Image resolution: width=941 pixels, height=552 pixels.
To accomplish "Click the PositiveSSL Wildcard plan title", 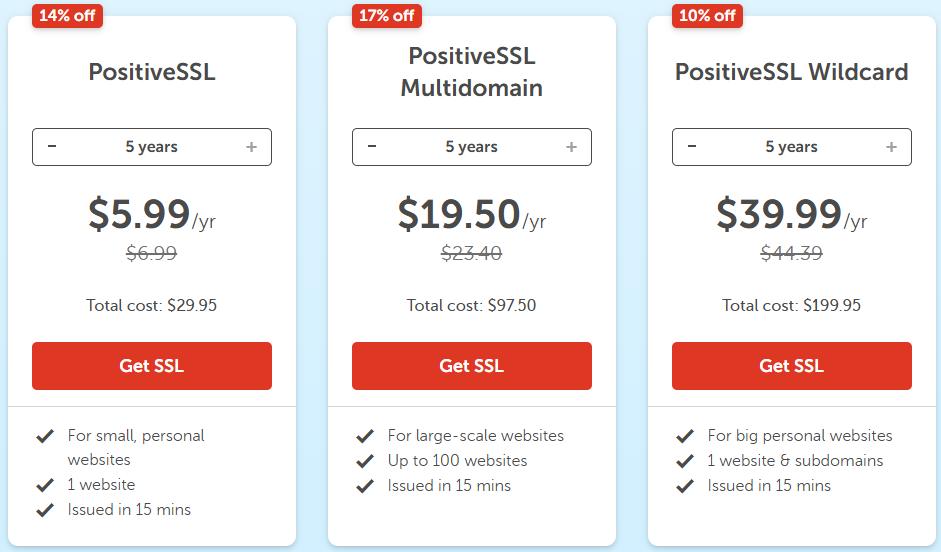I will [x=791, y=72].
